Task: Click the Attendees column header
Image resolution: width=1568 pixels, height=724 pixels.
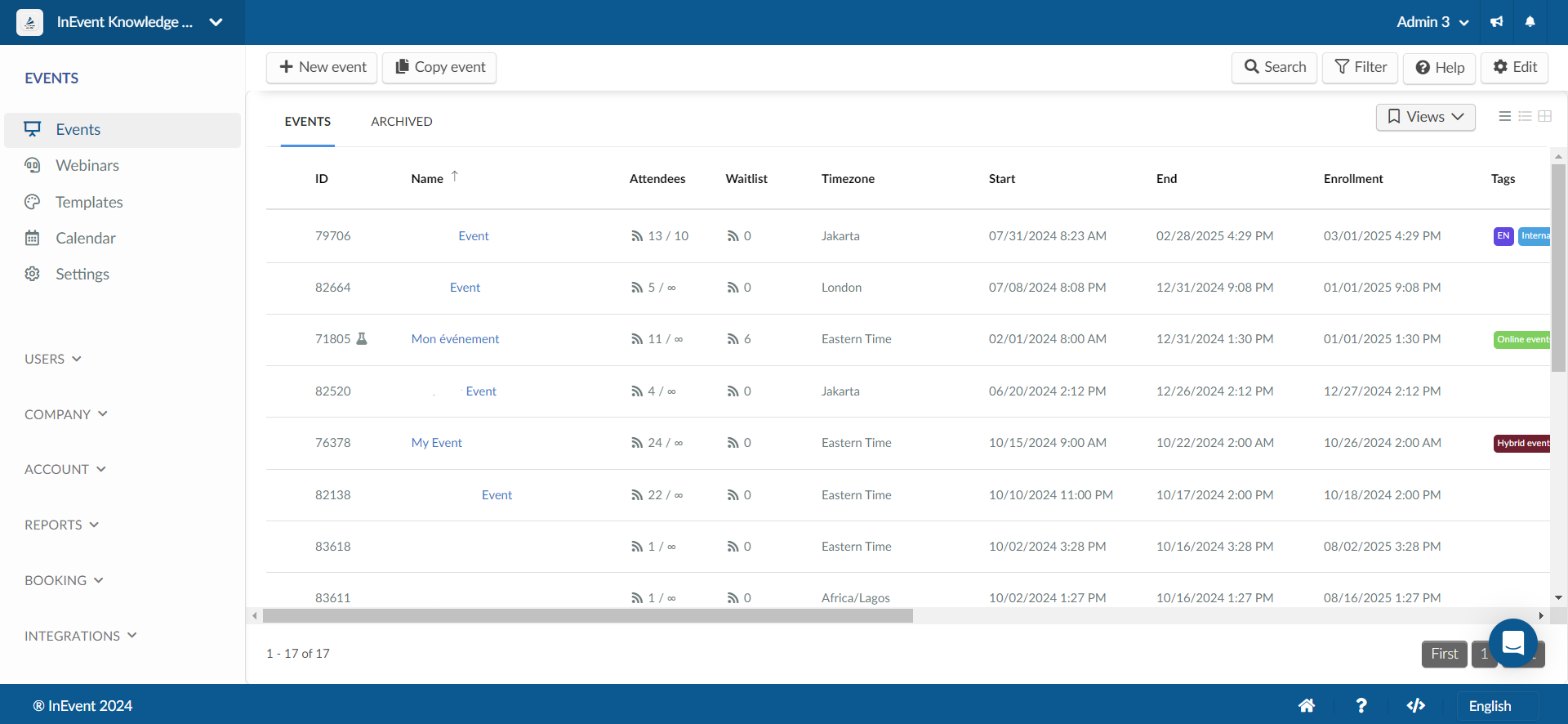Action: click(657, 179)
